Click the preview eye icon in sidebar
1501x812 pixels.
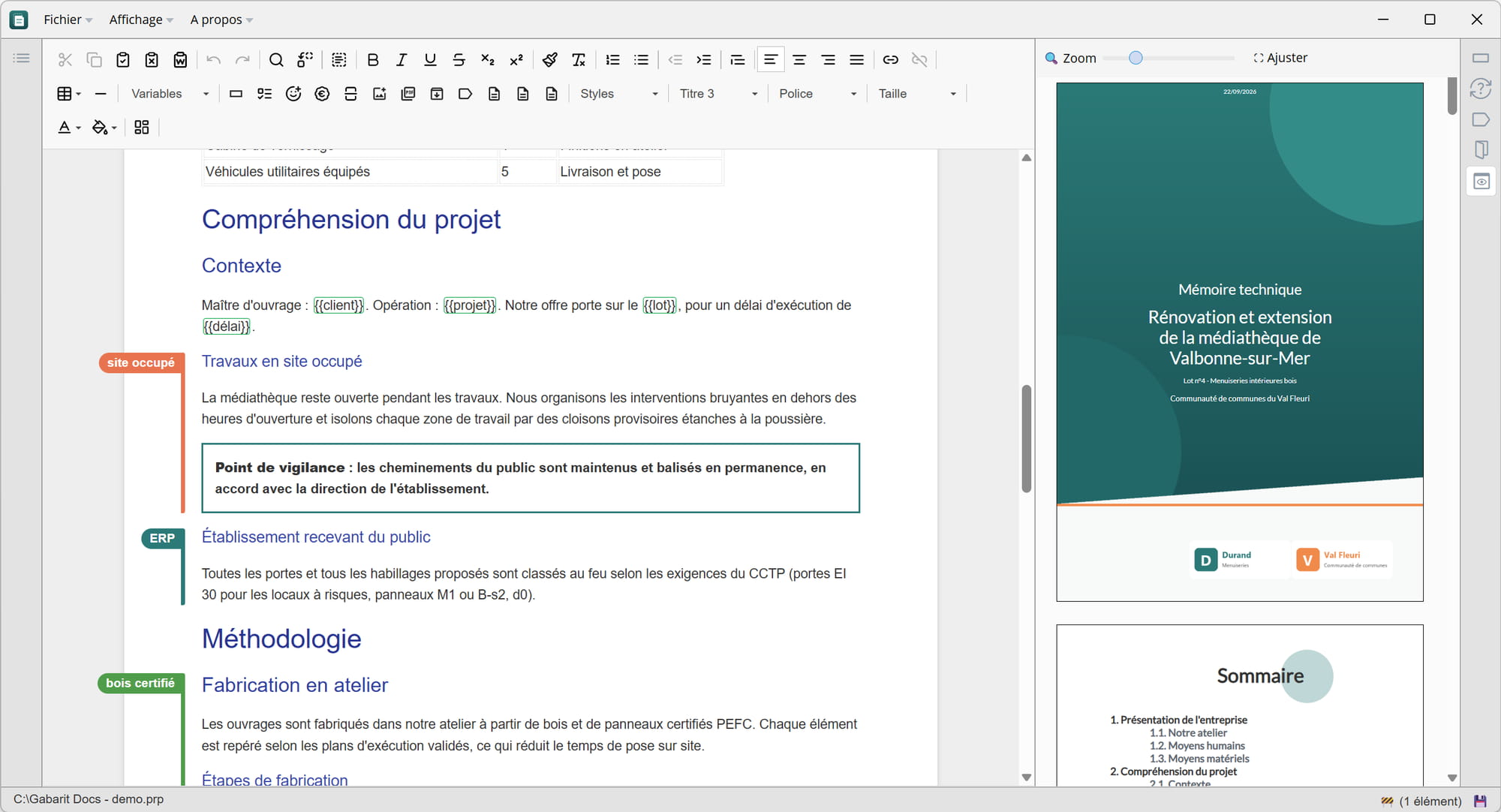tap(1481, 182)
